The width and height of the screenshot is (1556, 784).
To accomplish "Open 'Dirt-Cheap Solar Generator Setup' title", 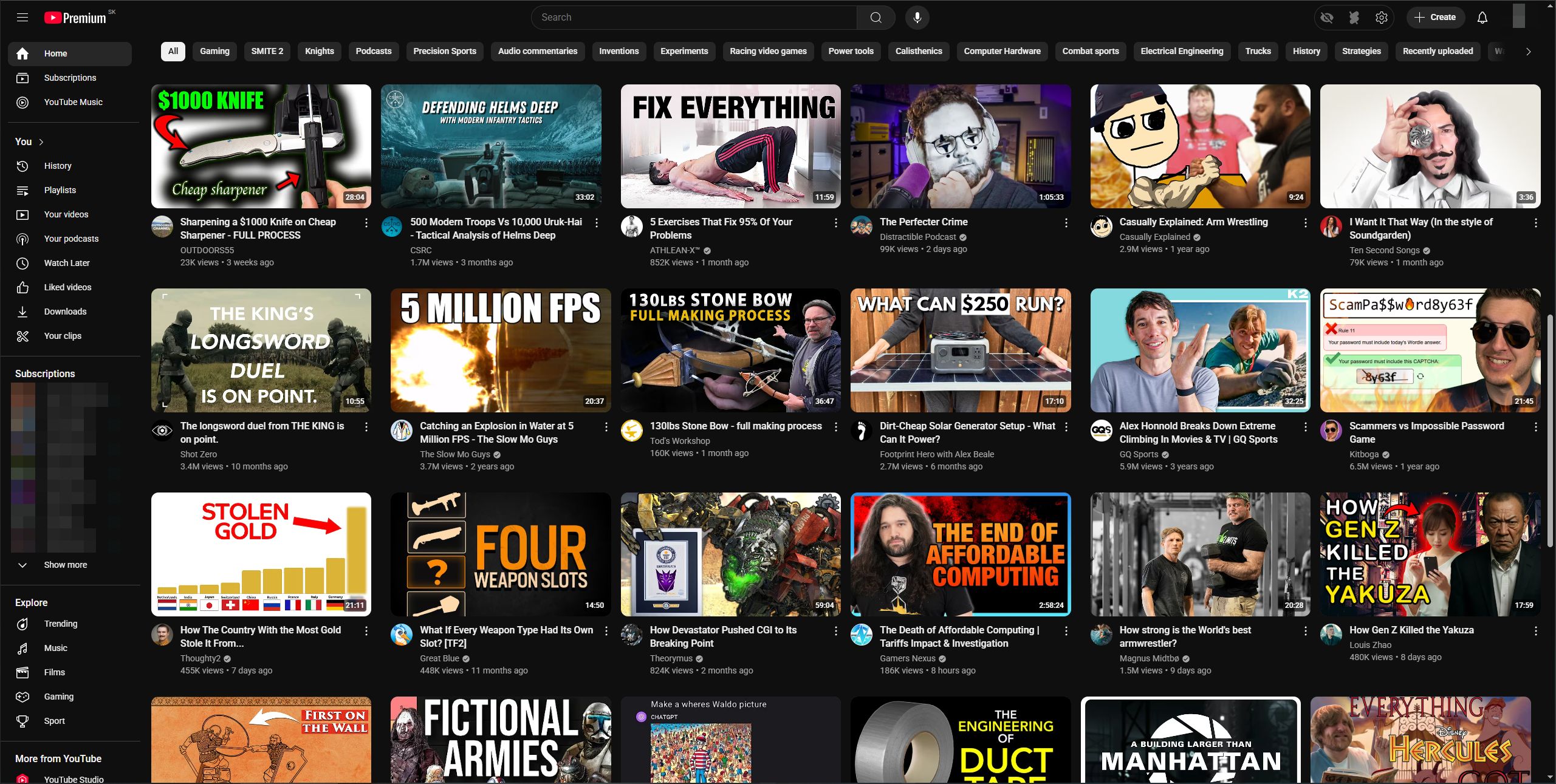I will [967, 432].
